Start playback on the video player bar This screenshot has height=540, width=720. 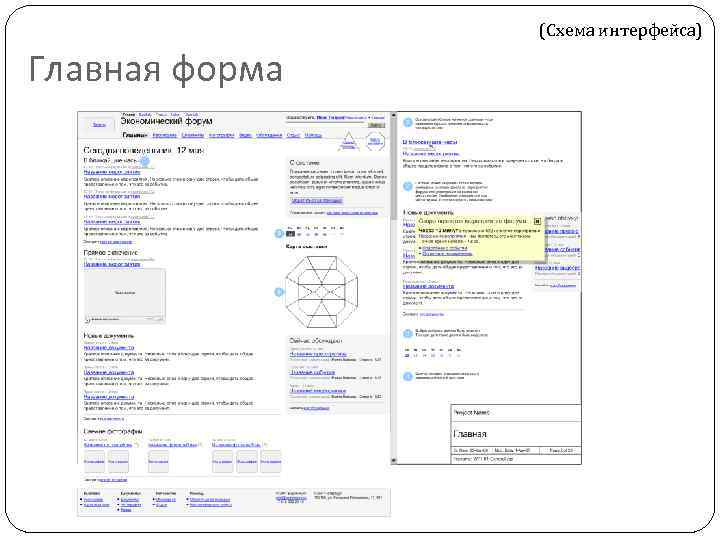[x=88, y=320]
